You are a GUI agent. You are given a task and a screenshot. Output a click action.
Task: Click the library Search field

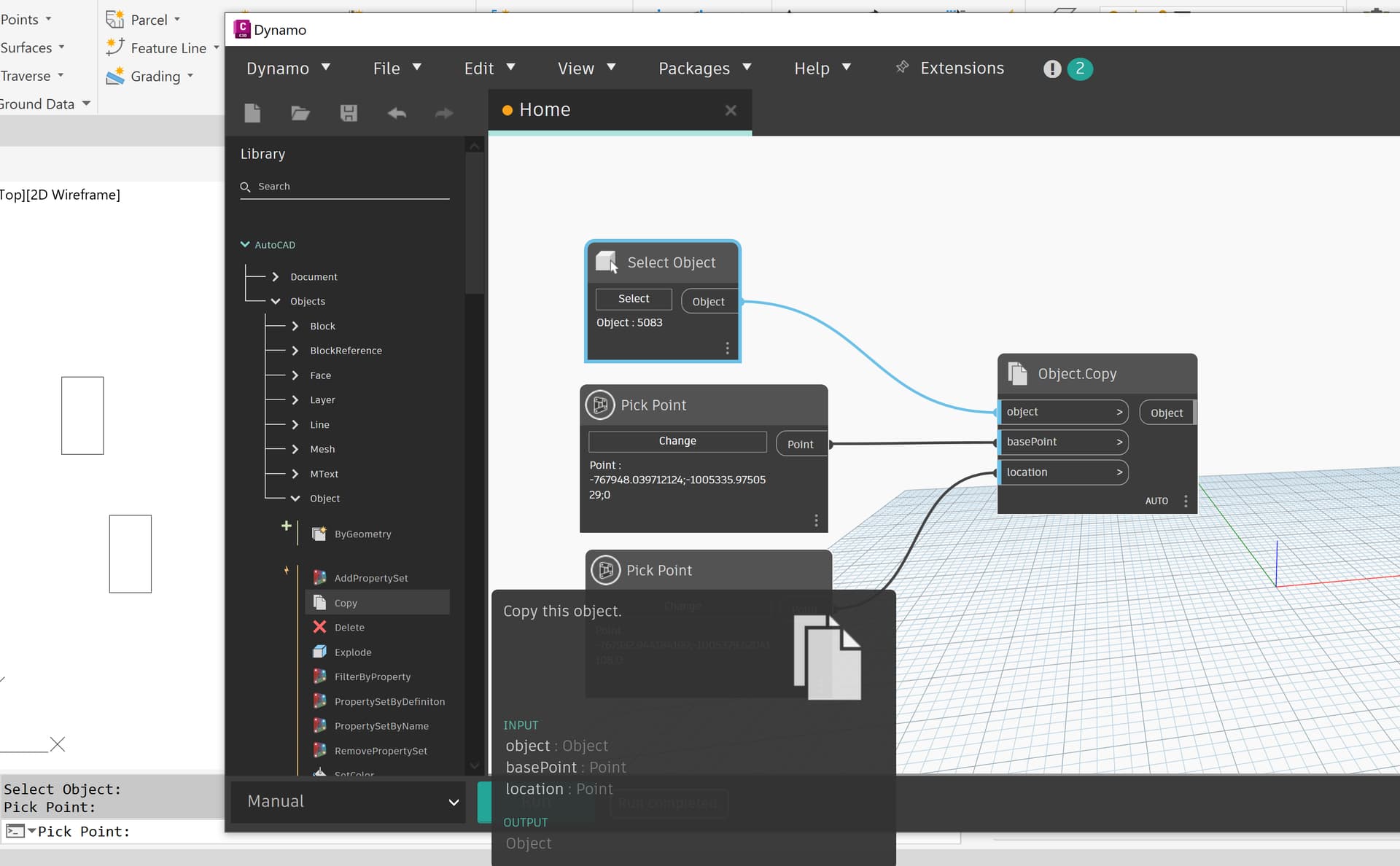[350, 187]
